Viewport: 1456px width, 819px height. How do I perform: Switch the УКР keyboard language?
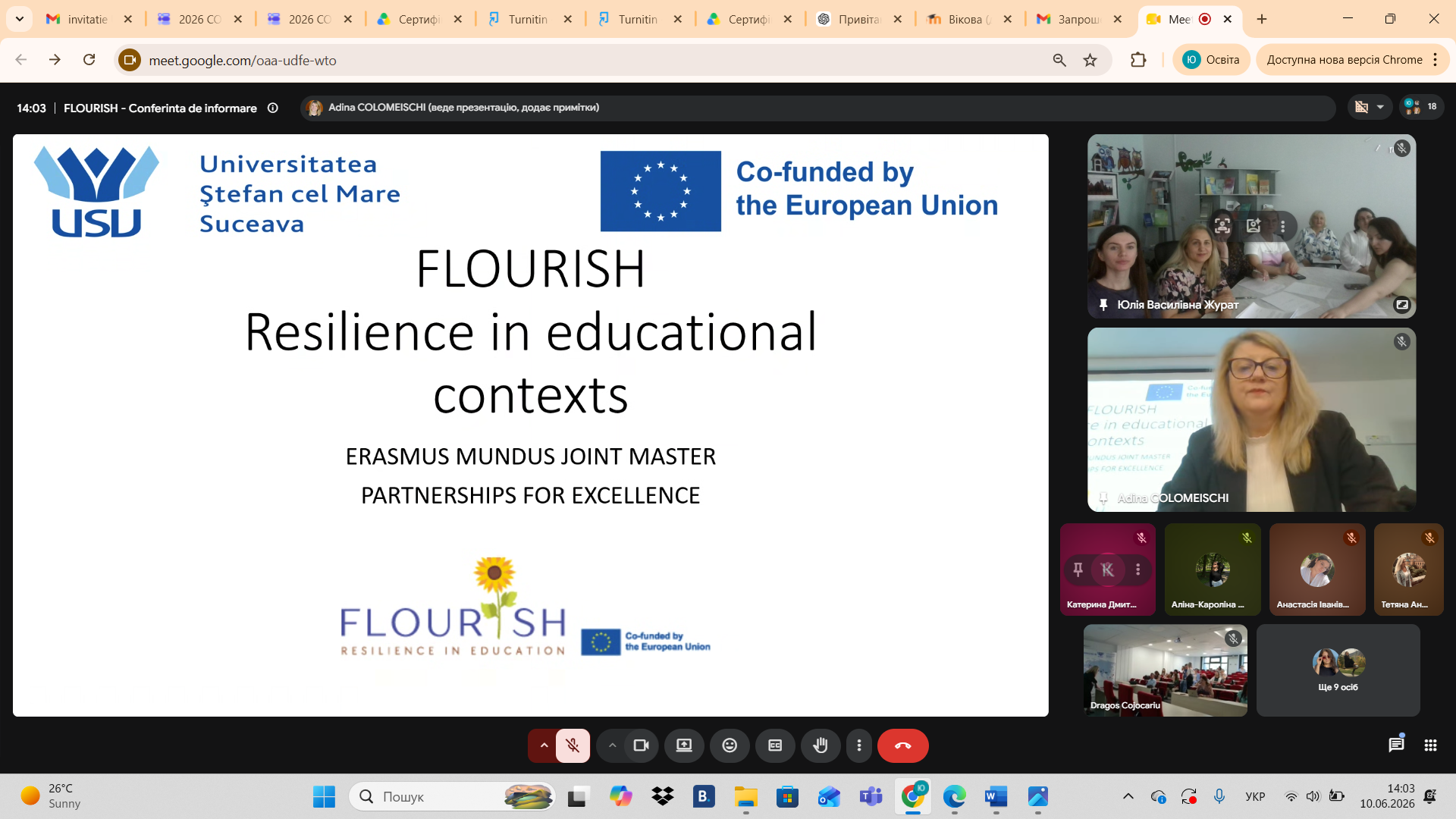(1256, 797)
